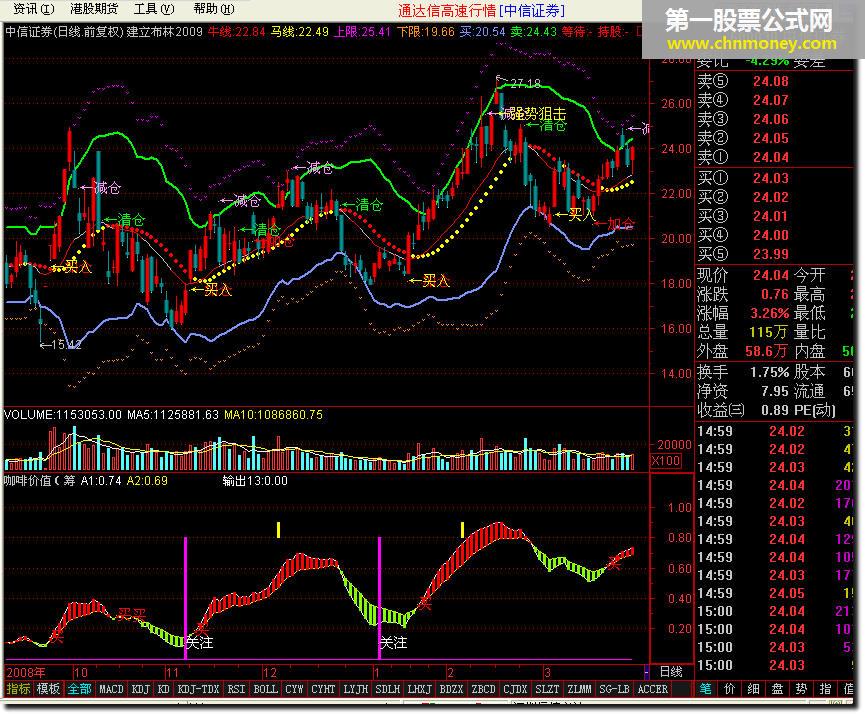Click the 涨幅 value 3.26%

770,313
